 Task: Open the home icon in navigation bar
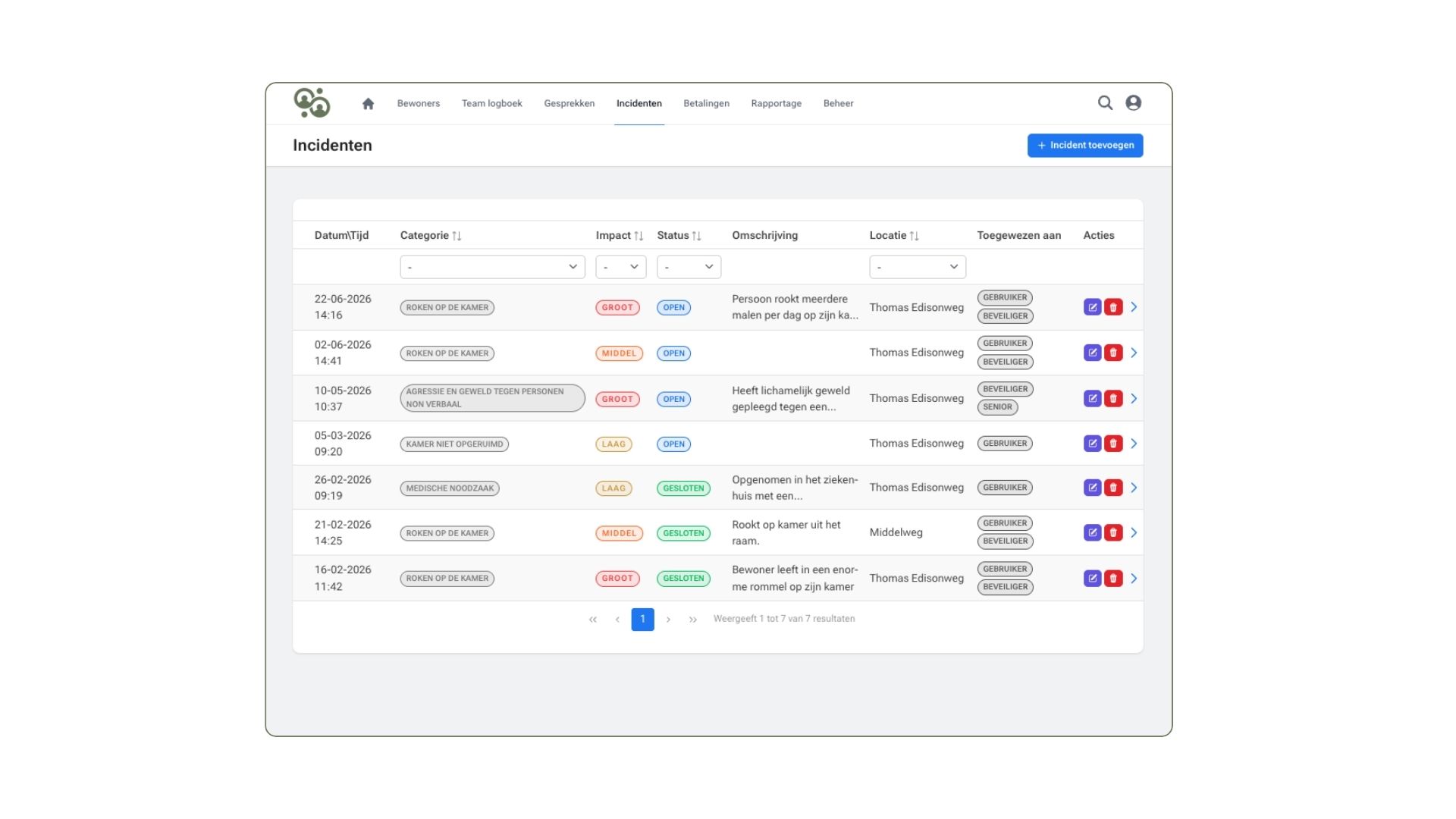click(368, 104)
